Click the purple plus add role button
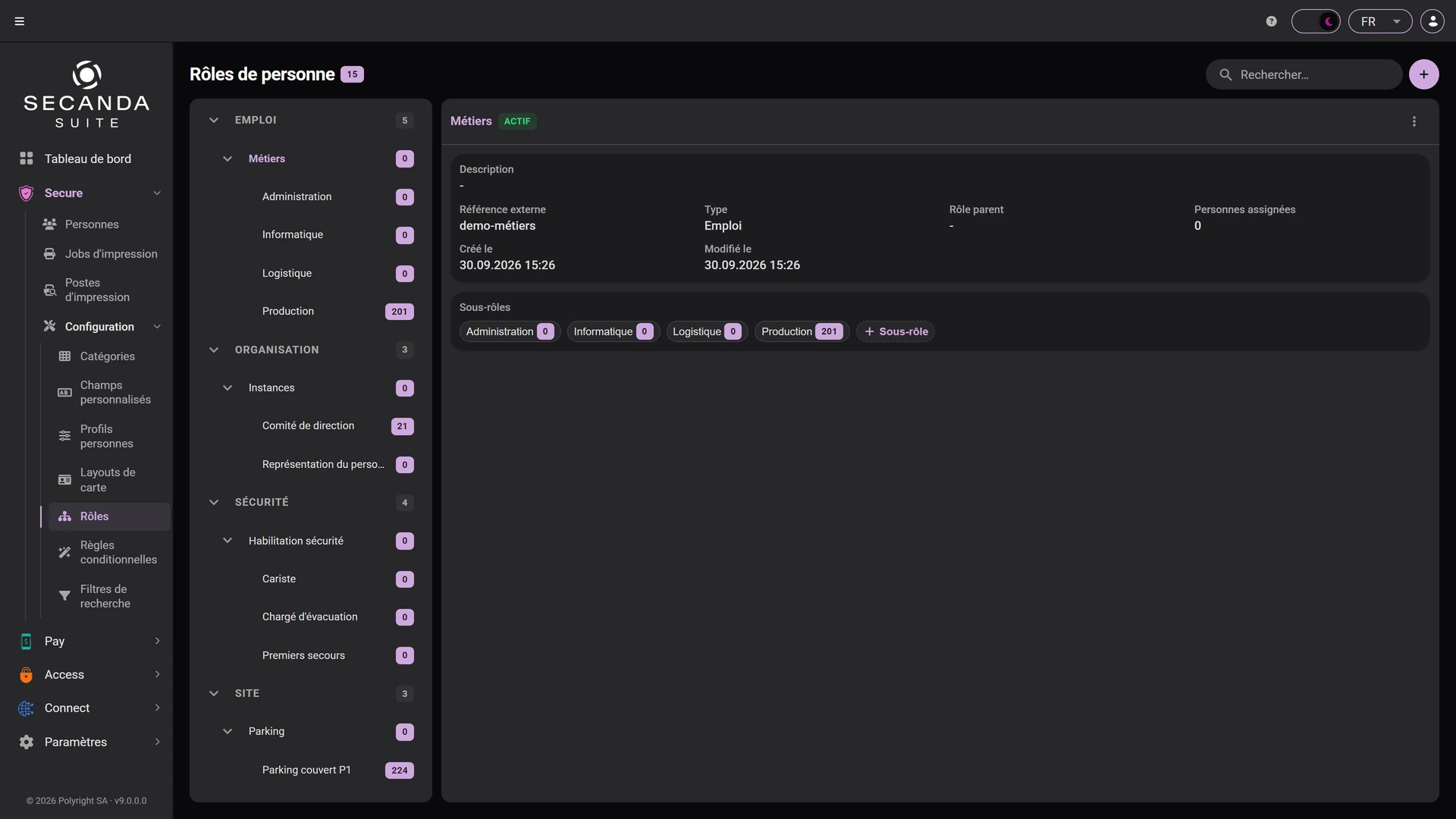This screenshot has width=1456, height=819. click(x=1423, y=74)
